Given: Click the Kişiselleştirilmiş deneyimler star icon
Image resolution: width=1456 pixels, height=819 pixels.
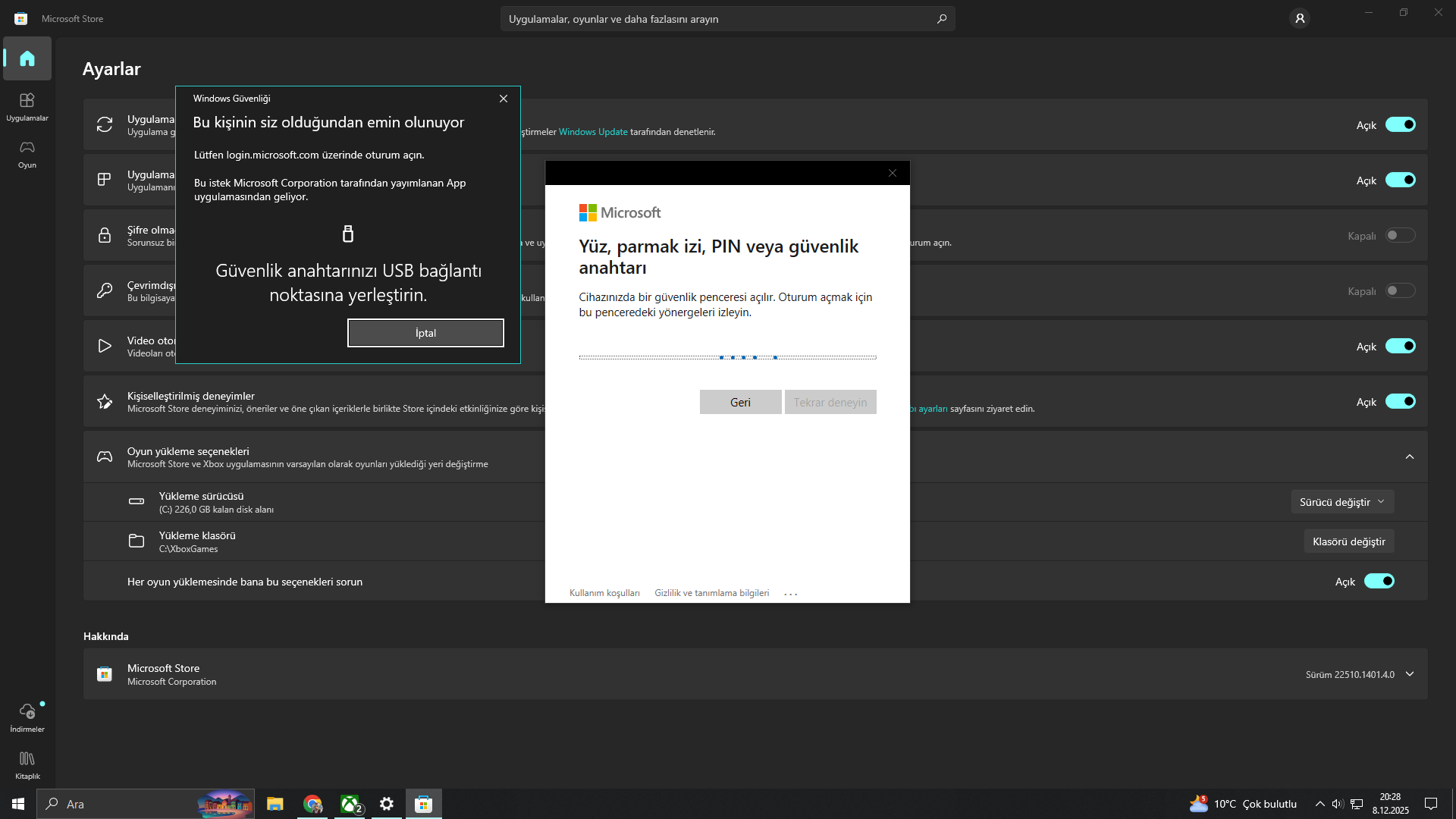Looking at the screenshot, I should (105, 402).
